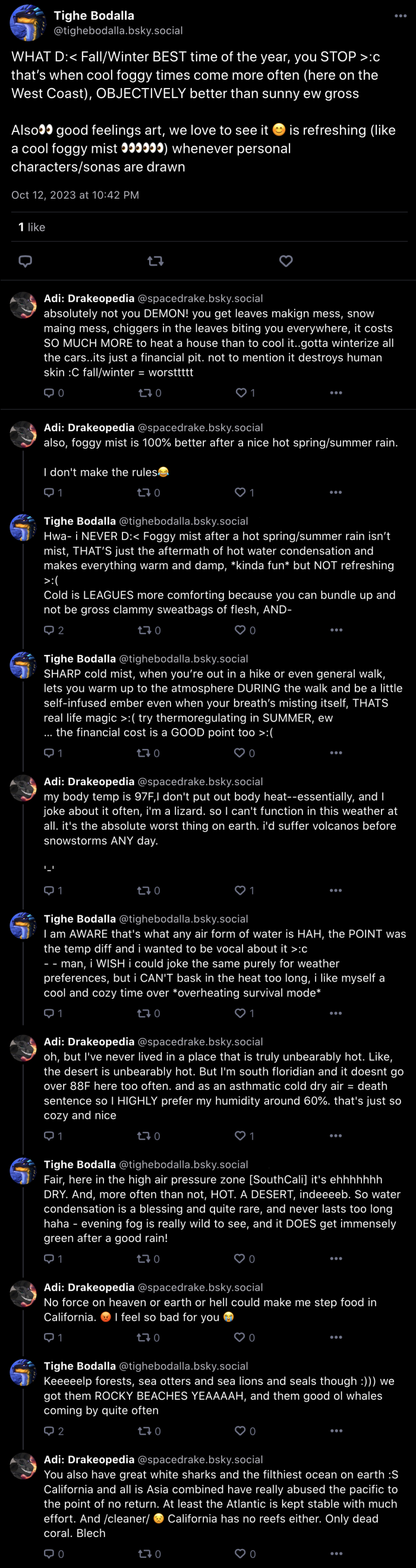Reply to the 'No force on heaven' post
Viewport: 416px width, 1568px height.
click(53, 1337)
